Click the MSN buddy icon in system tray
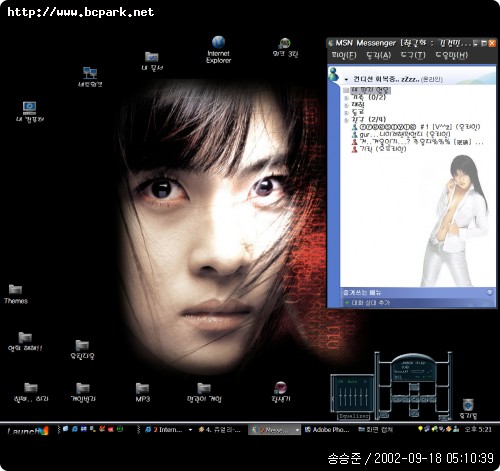The width and height of the screenshot is (500, 471). (456, 429)
